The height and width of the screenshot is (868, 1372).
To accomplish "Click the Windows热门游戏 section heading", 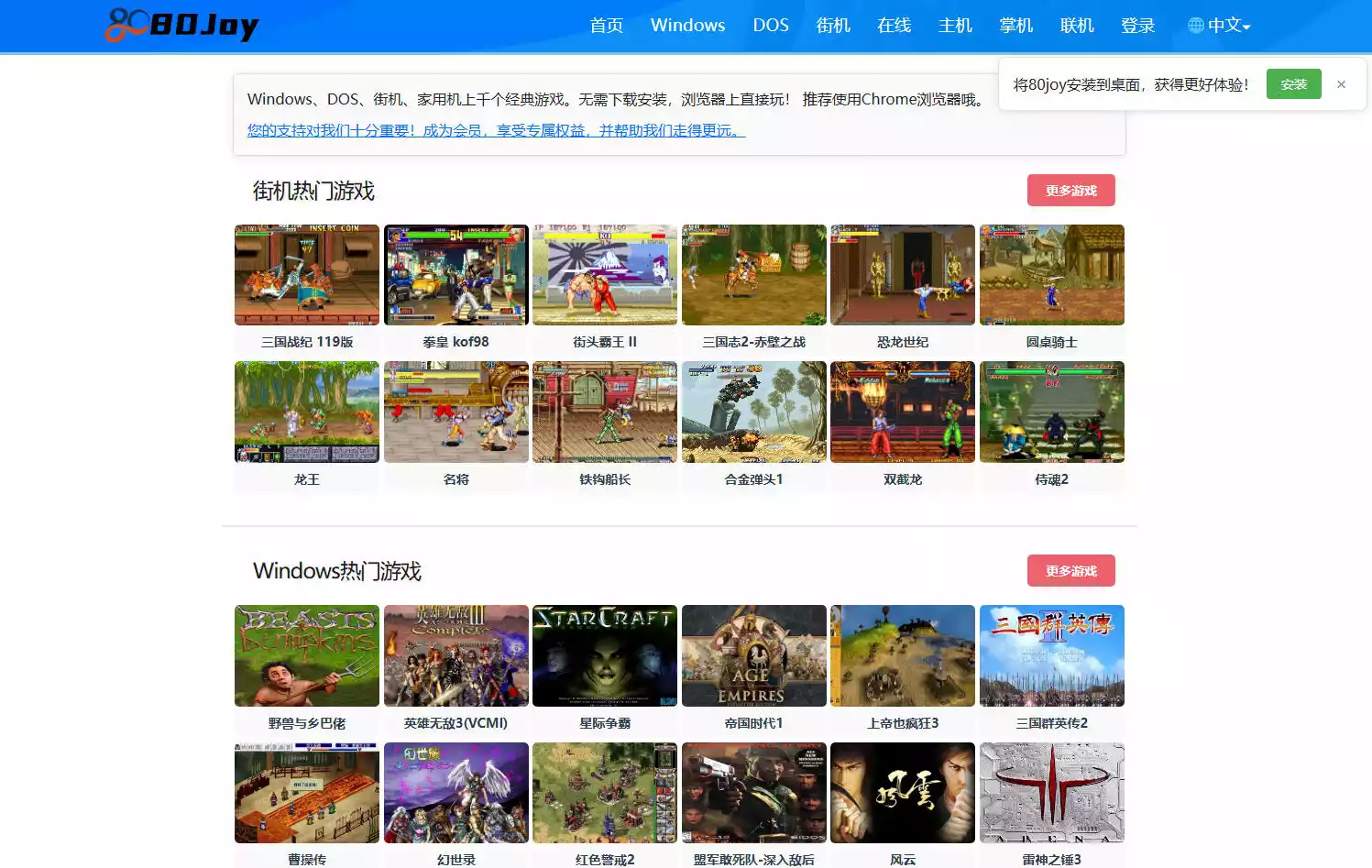I will click(x=337, y=571).
